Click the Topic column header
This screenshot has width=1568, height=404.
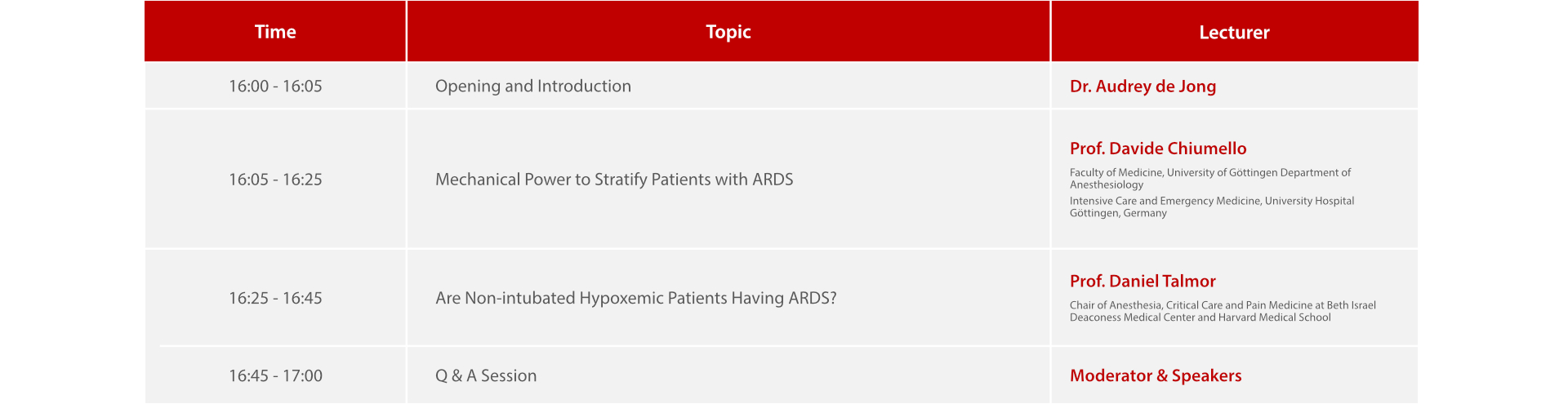coord(728,32)
